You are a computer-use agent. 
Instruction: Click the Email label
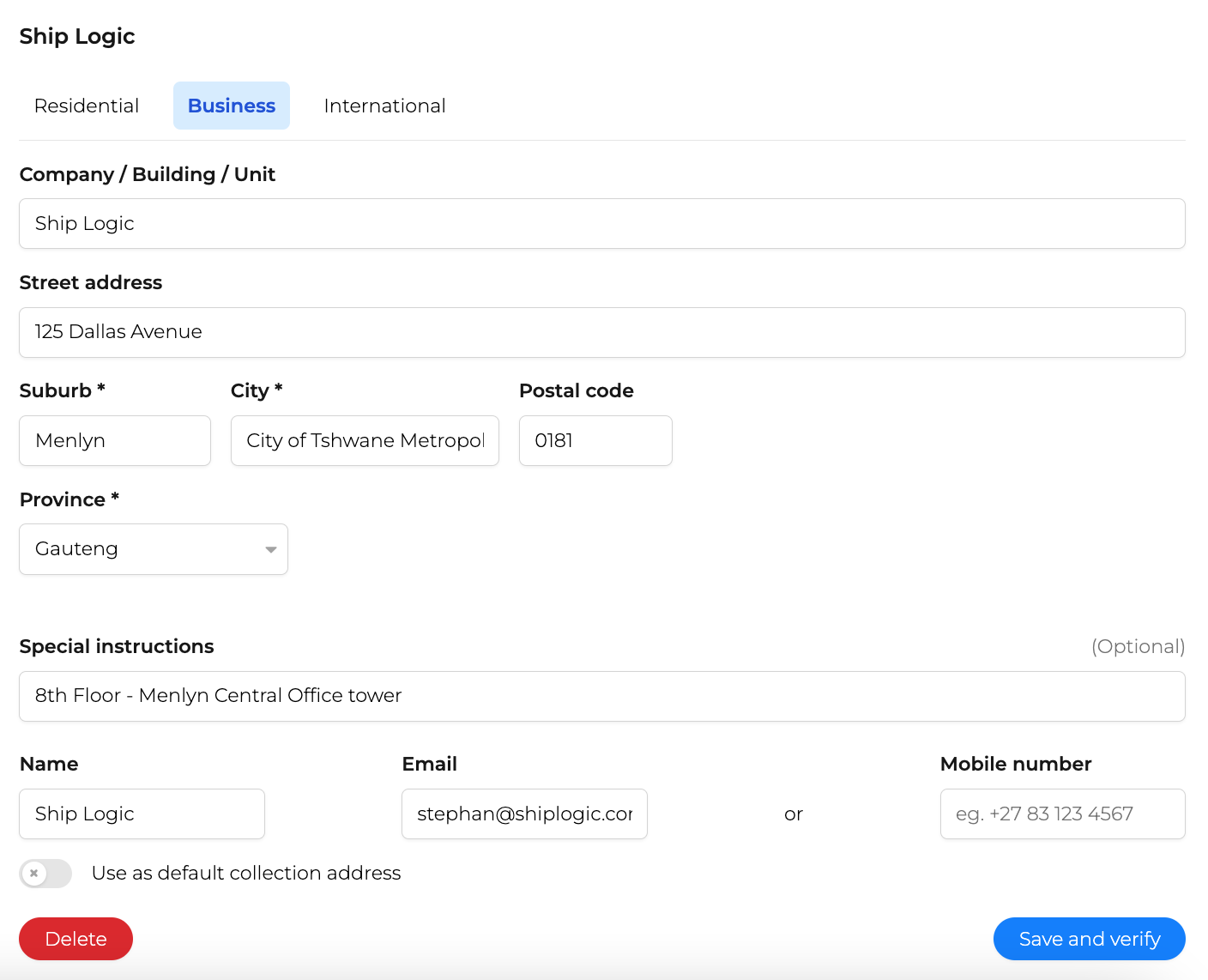click(430, 764)
